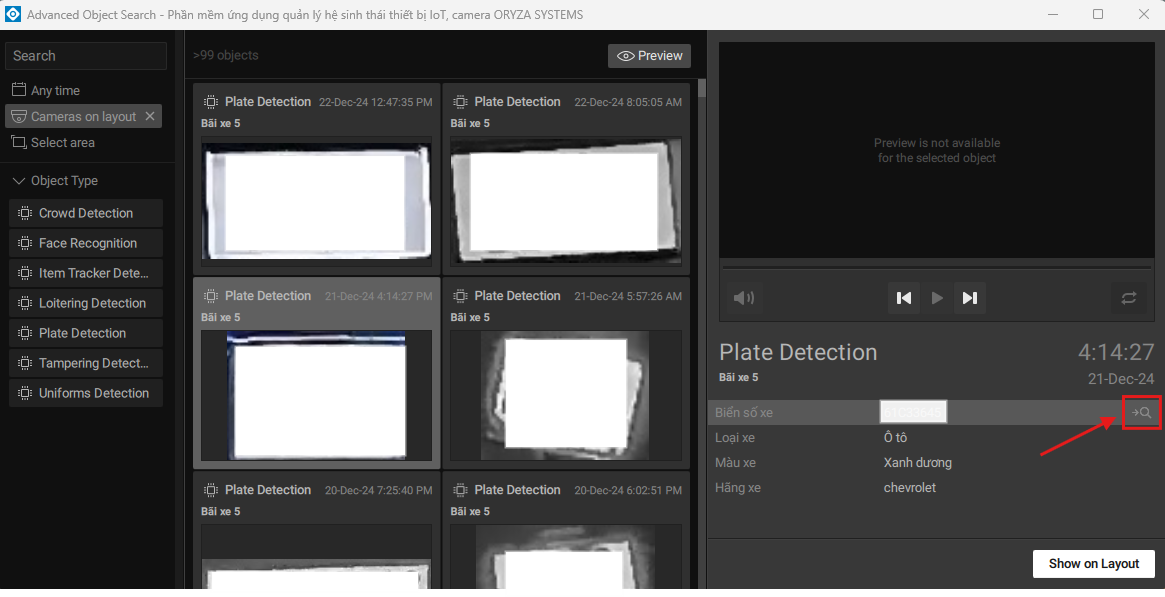Click the 'Hãng xe' attribute label
The image size is (1165, 597).
coord(738,488)
